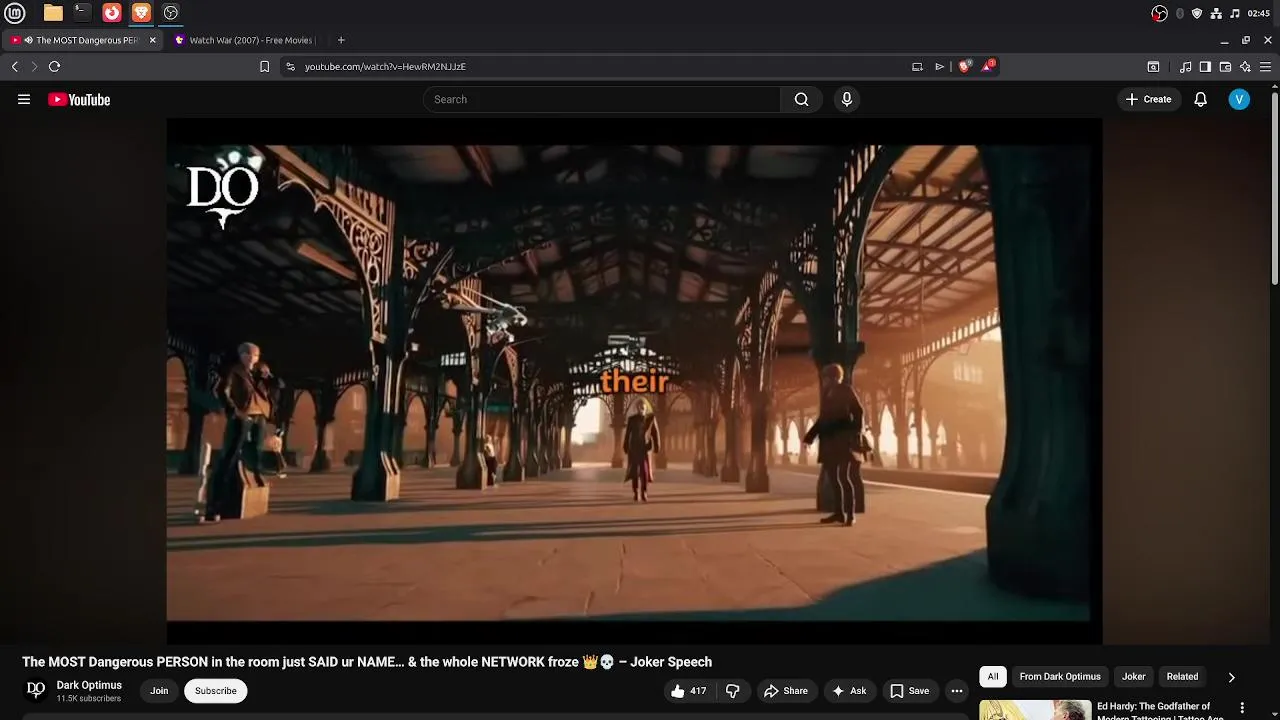This screenshot has height=720, width=1280.
Task: Open the Dark Optimus channel avatar
Action: click(36, 690)
